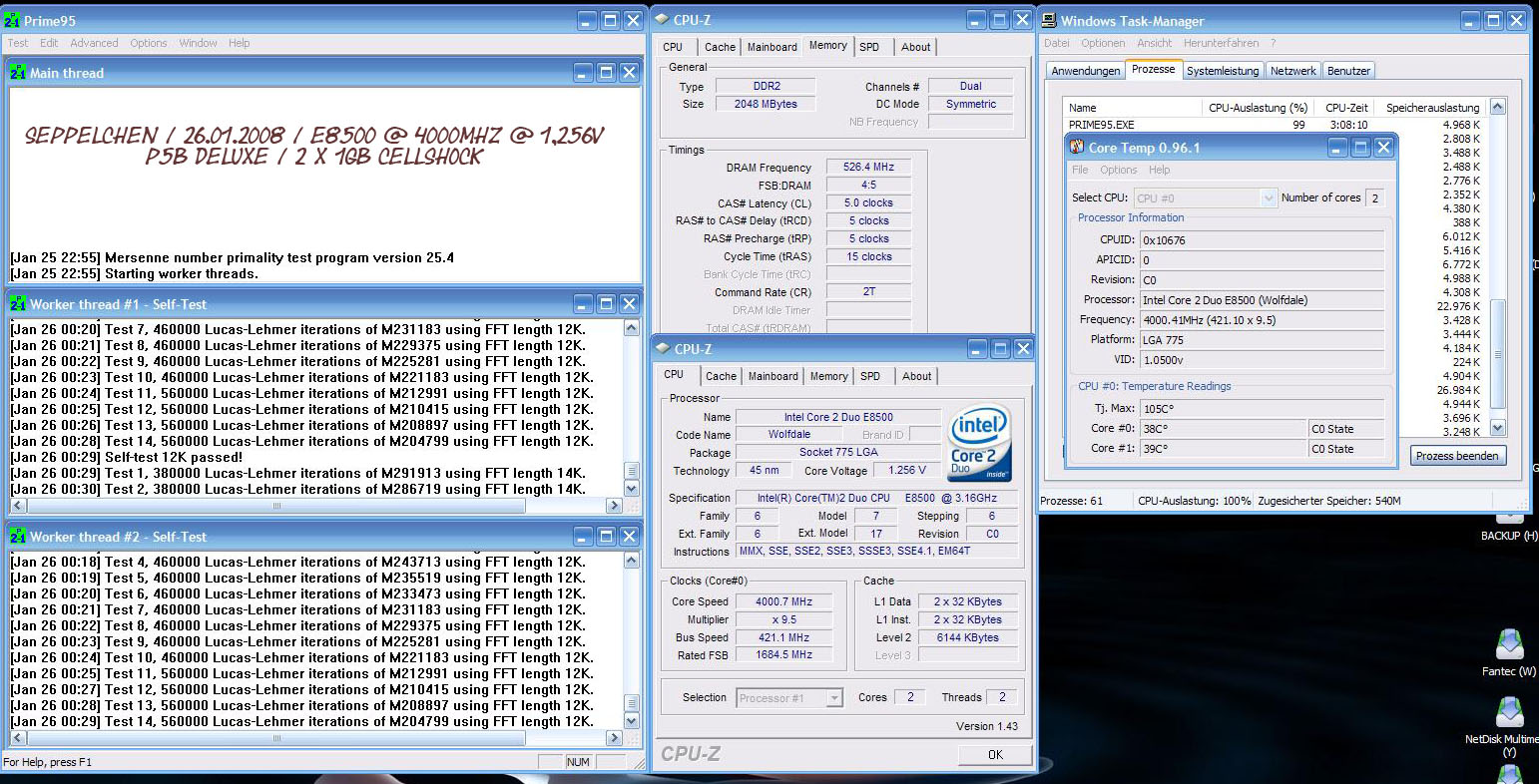Click Worker thread #1 scroll up arrow
This screenshot has width=1539, height=784.
[x=631, y=327]
